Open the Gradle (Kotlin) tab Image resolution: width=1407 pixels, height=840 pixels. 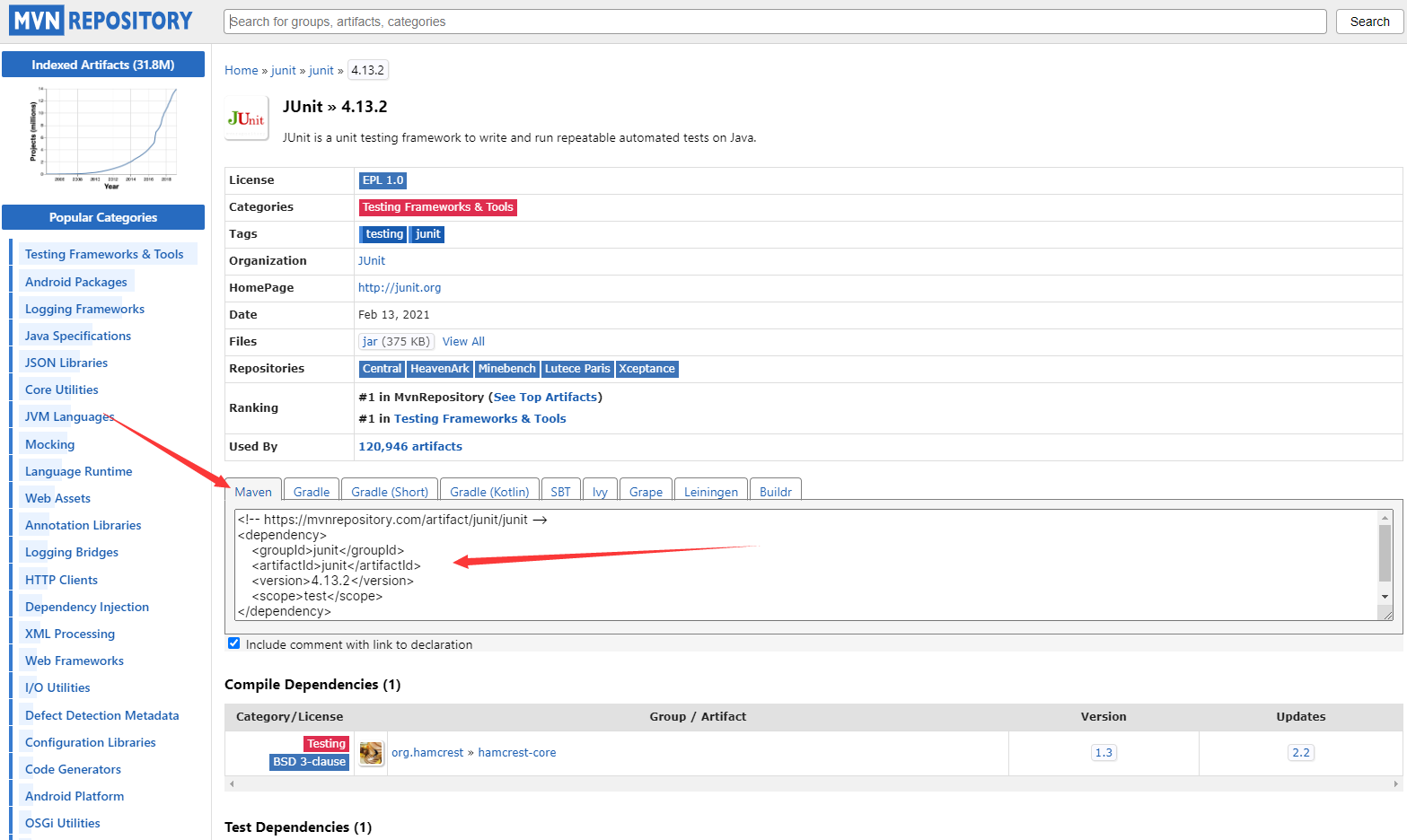coord(489,492)
